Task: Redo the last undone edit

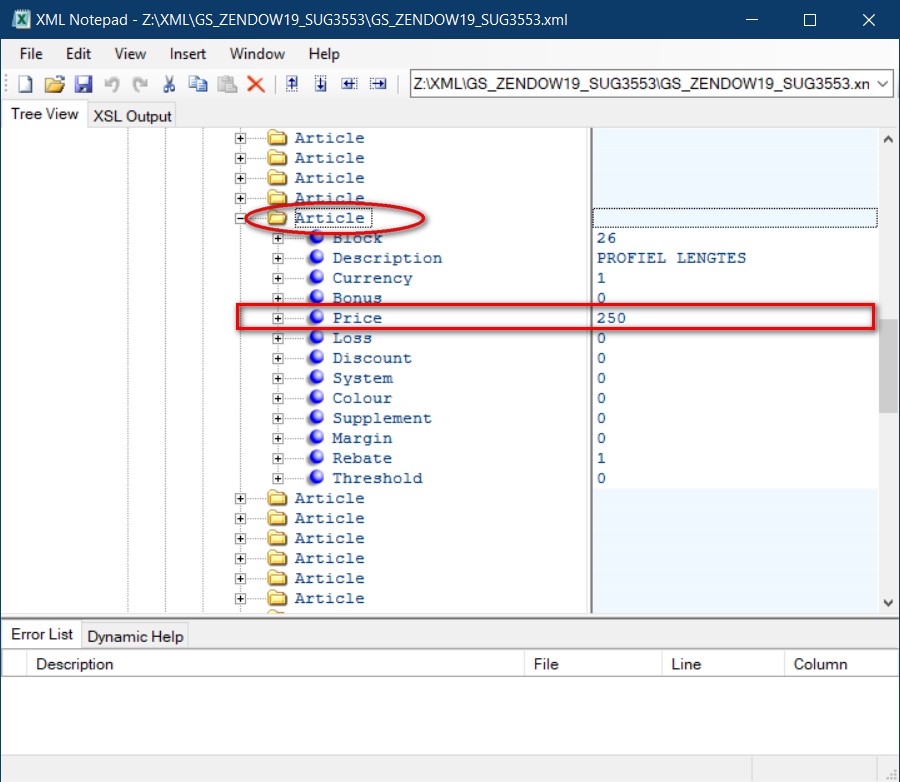Action: coord(140,84)
